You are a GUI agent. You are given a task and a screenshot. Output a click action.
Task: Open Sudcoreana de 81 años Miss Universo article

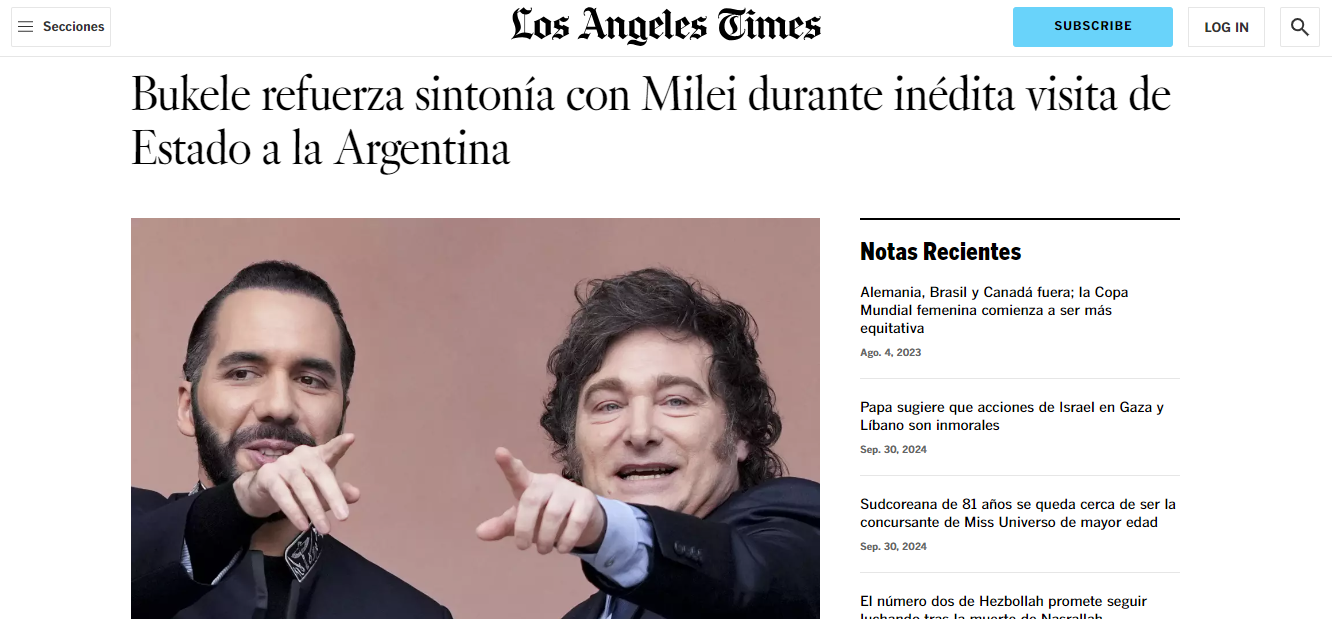[x=1018, y=513]
